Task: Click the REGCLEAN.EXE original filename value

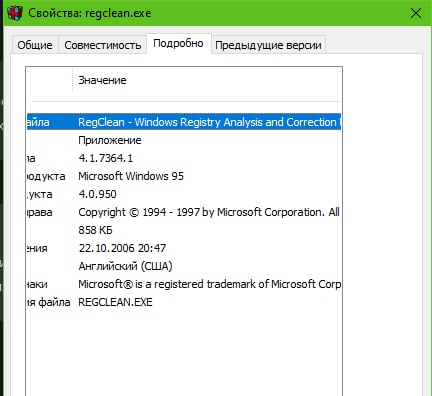Action: (115, 302)
